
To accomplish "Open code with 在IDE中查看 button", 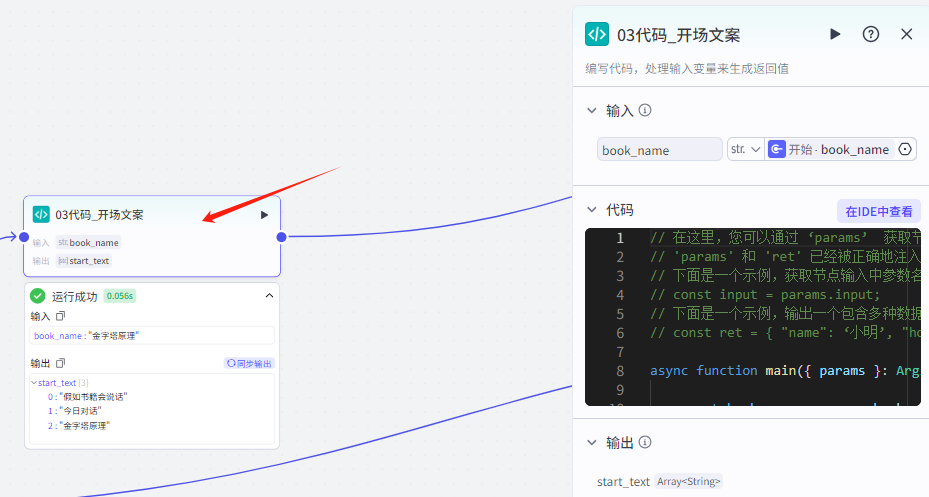I will [x=879, y=211].
